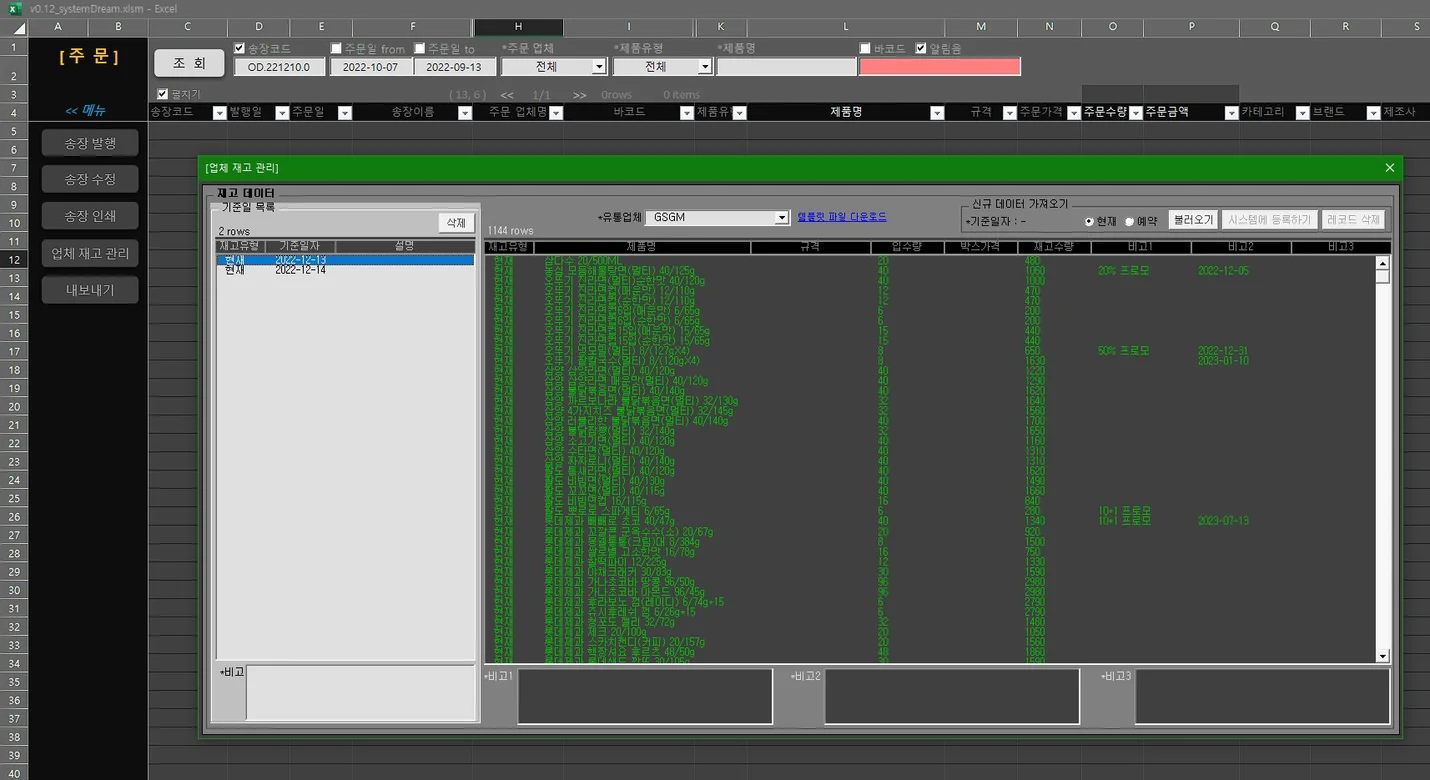Open the 발행일 column filter arrow
Viewport: 1430px width, 780px height.
click(282, 113)
